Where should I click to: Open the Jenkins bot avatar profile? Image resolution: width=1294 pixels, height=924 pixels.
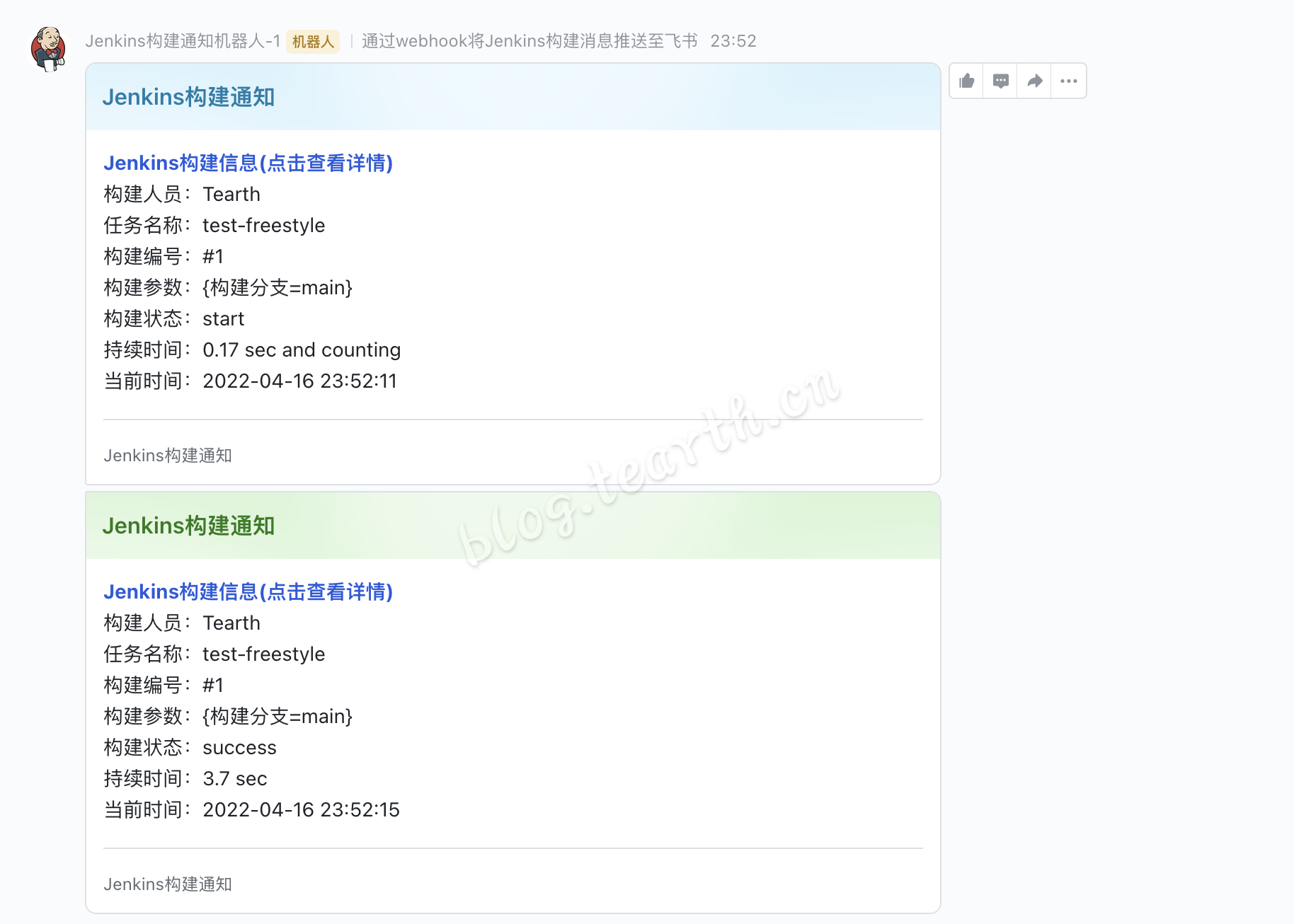click(48, 49)
